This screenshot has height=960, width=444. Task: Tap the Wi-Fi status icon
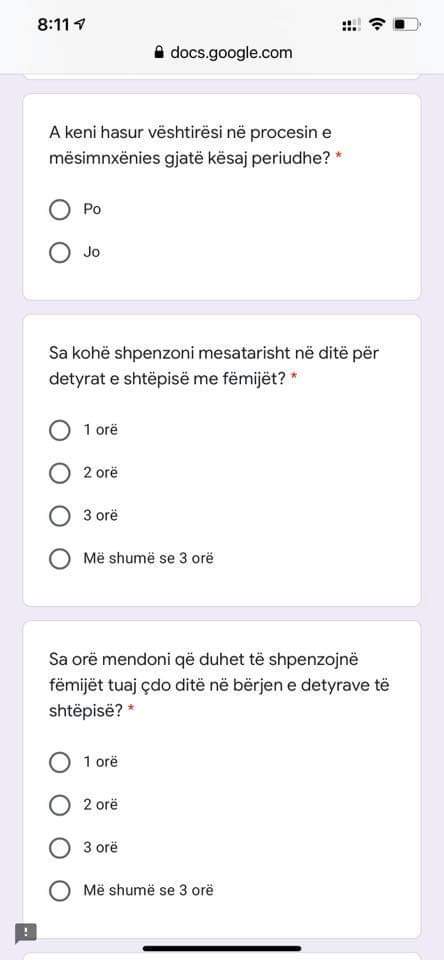click(378, 24)
